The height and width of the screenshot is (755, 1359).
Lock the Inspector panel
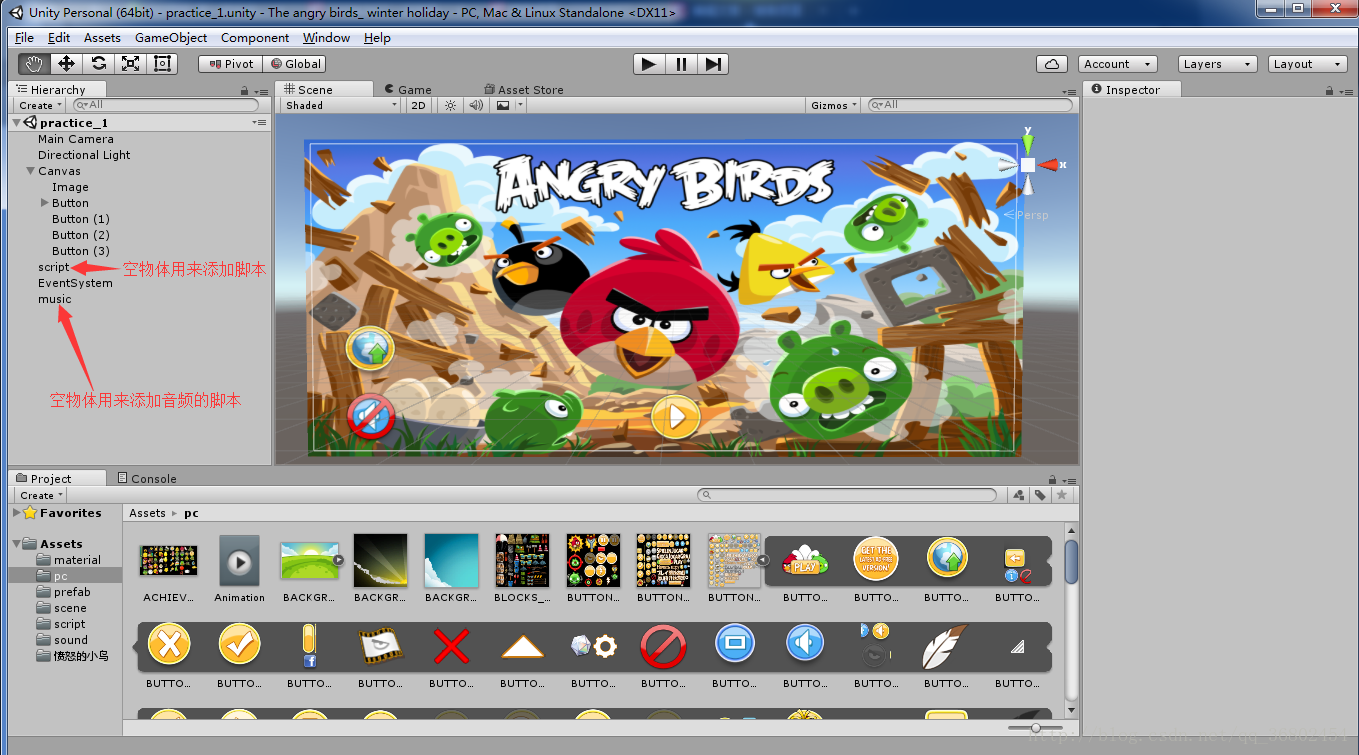point(1329,90)
